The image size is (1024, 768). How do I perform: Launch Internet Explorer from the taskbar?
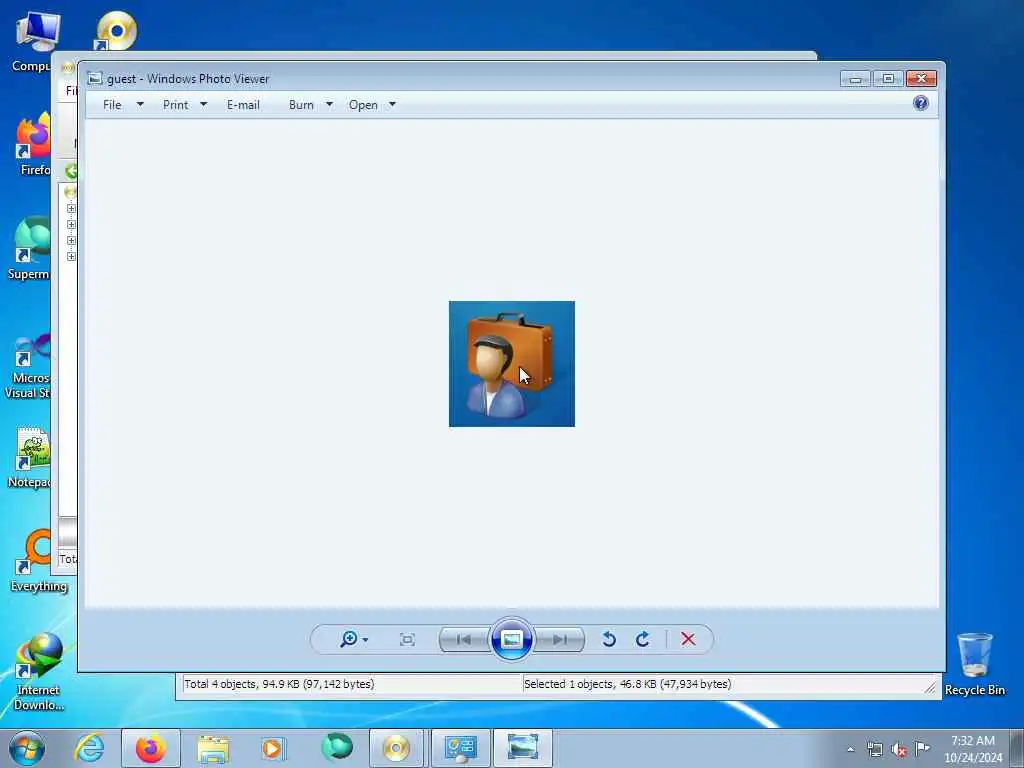(89, 748)
